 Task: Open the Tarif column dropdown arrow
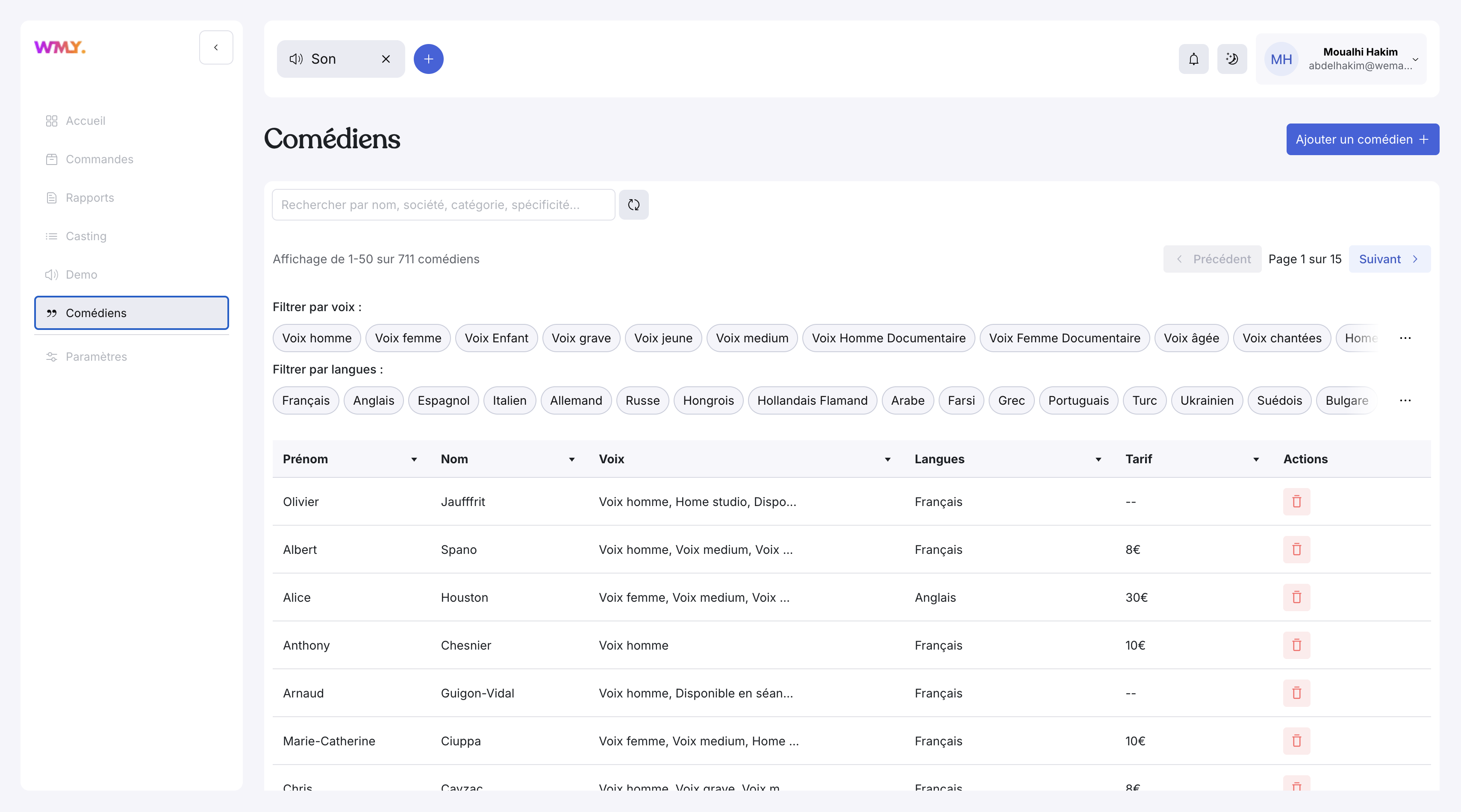[1256, 459]
